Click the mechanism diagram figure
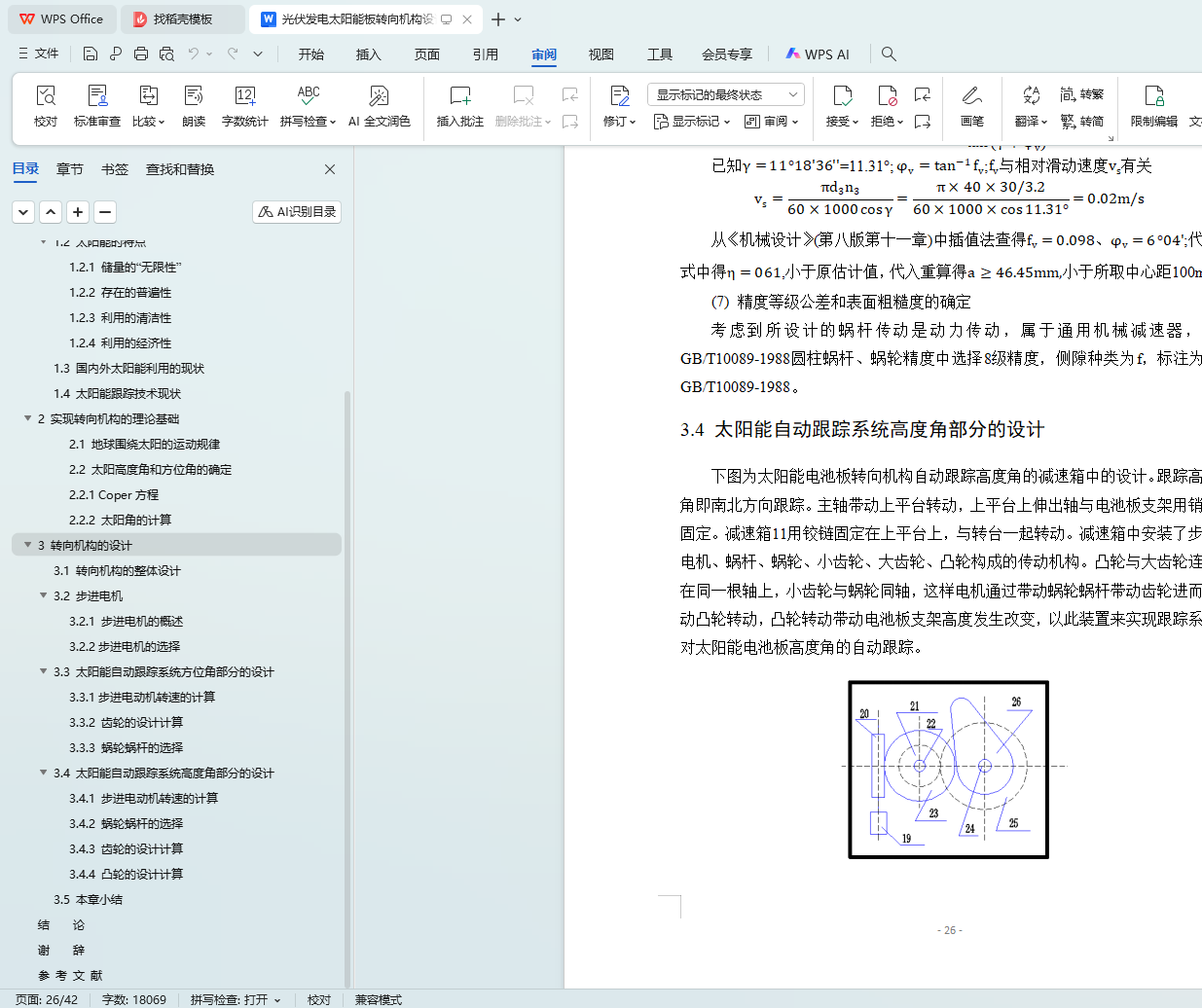 coord(949,770)
